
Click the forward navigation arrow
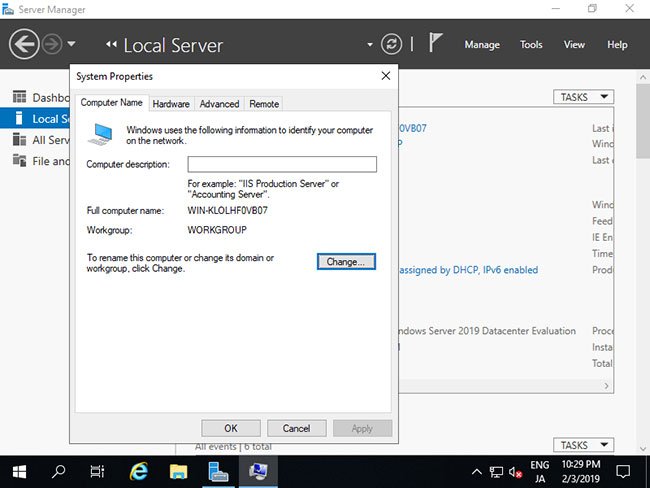[x=52, y=44]
